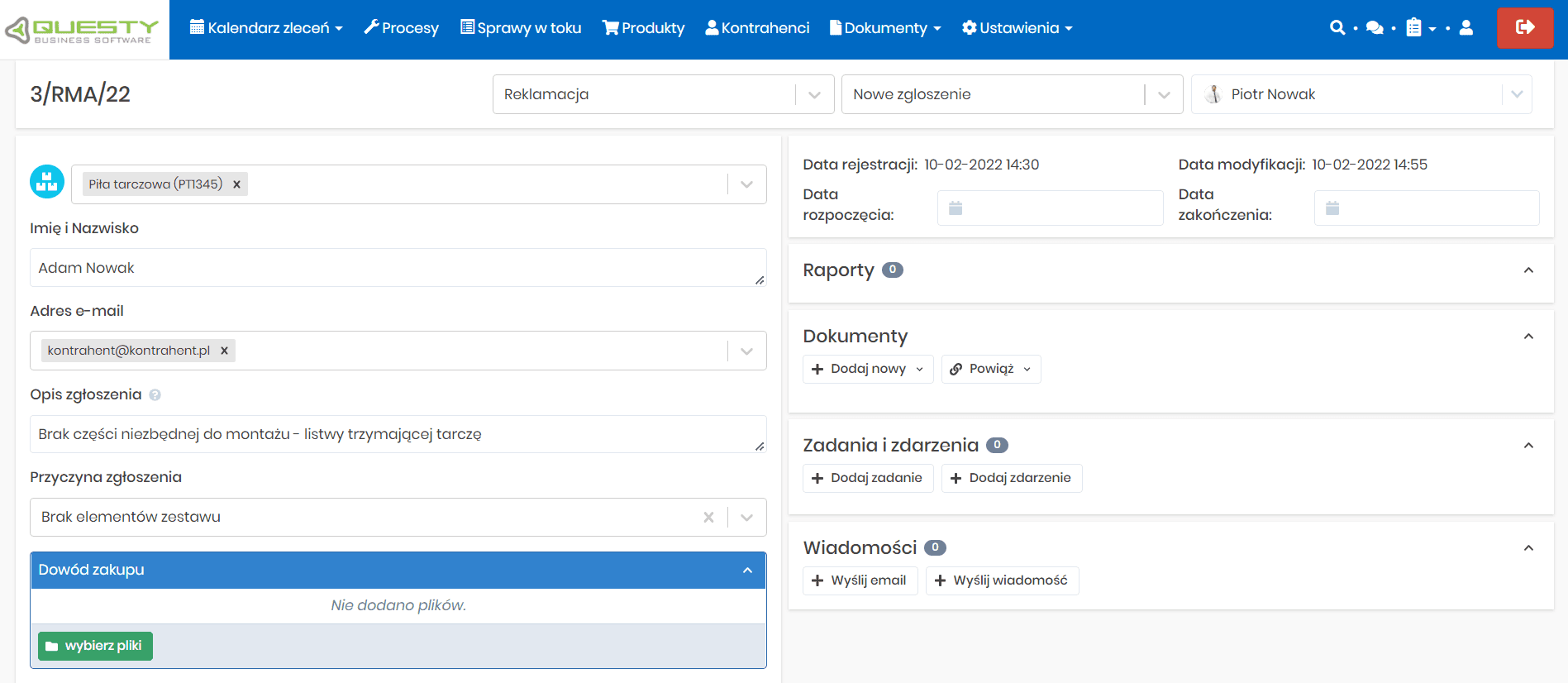Click the Nie dodano plików text

click(398, 605)
